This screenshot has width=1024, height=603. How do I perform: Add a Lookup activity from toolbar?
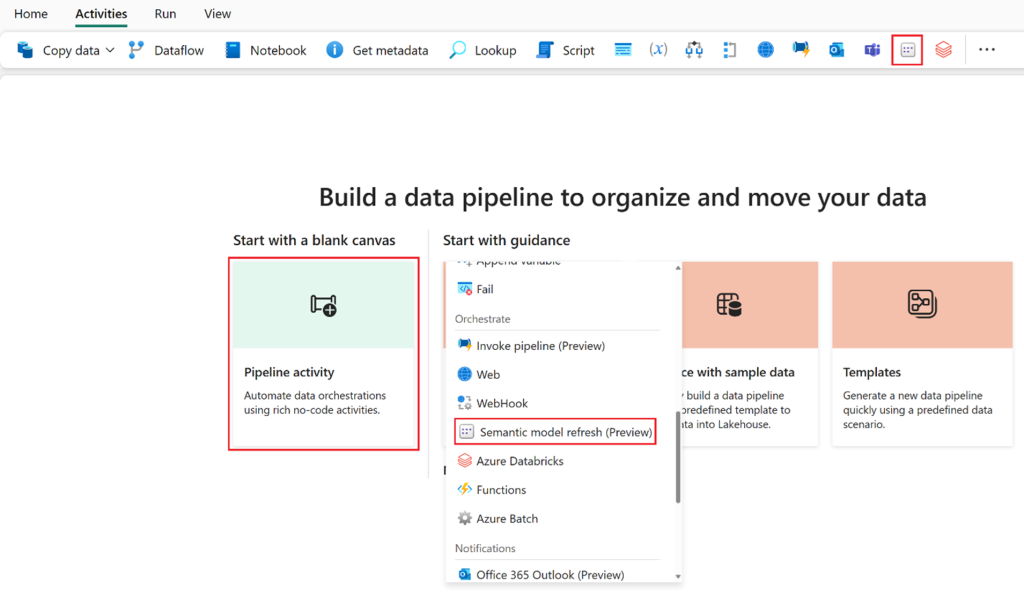click(483, 50)
